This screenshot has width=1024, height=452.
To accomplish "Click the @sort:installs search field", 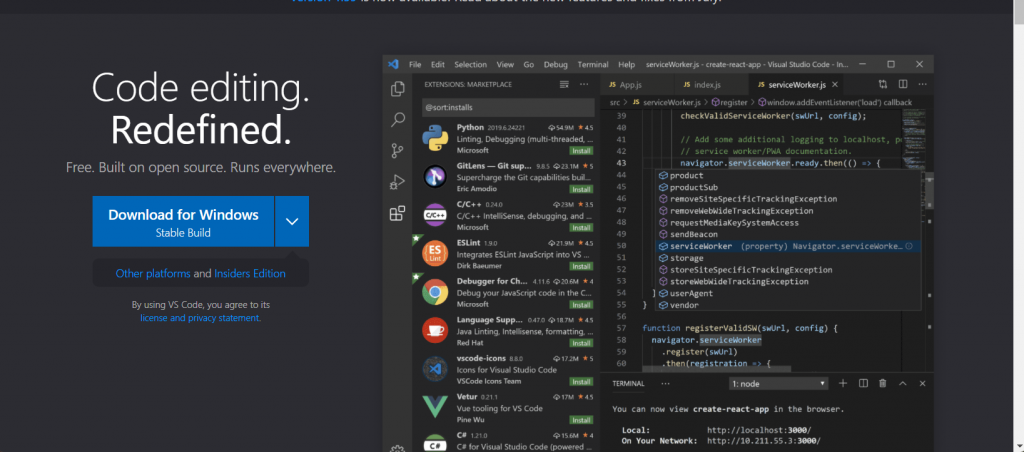I will [508, 107].
